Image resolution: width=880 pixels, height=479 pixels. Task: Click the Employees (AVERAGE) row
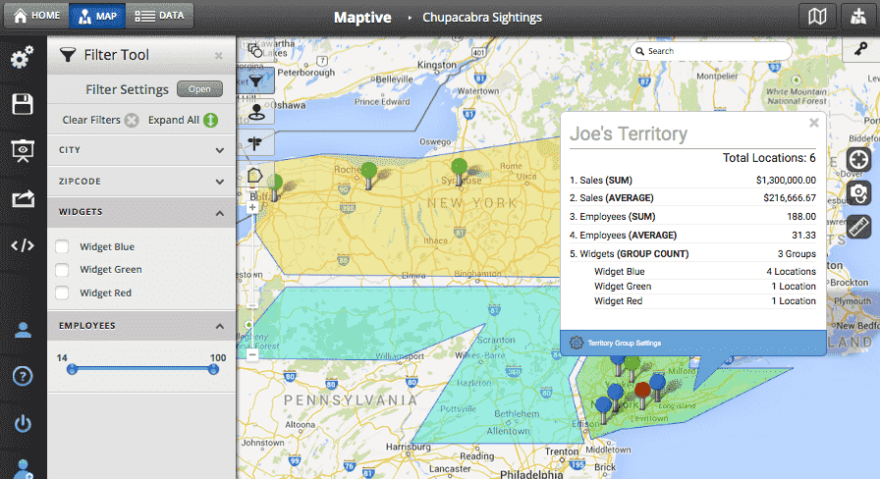pos(693,235)
